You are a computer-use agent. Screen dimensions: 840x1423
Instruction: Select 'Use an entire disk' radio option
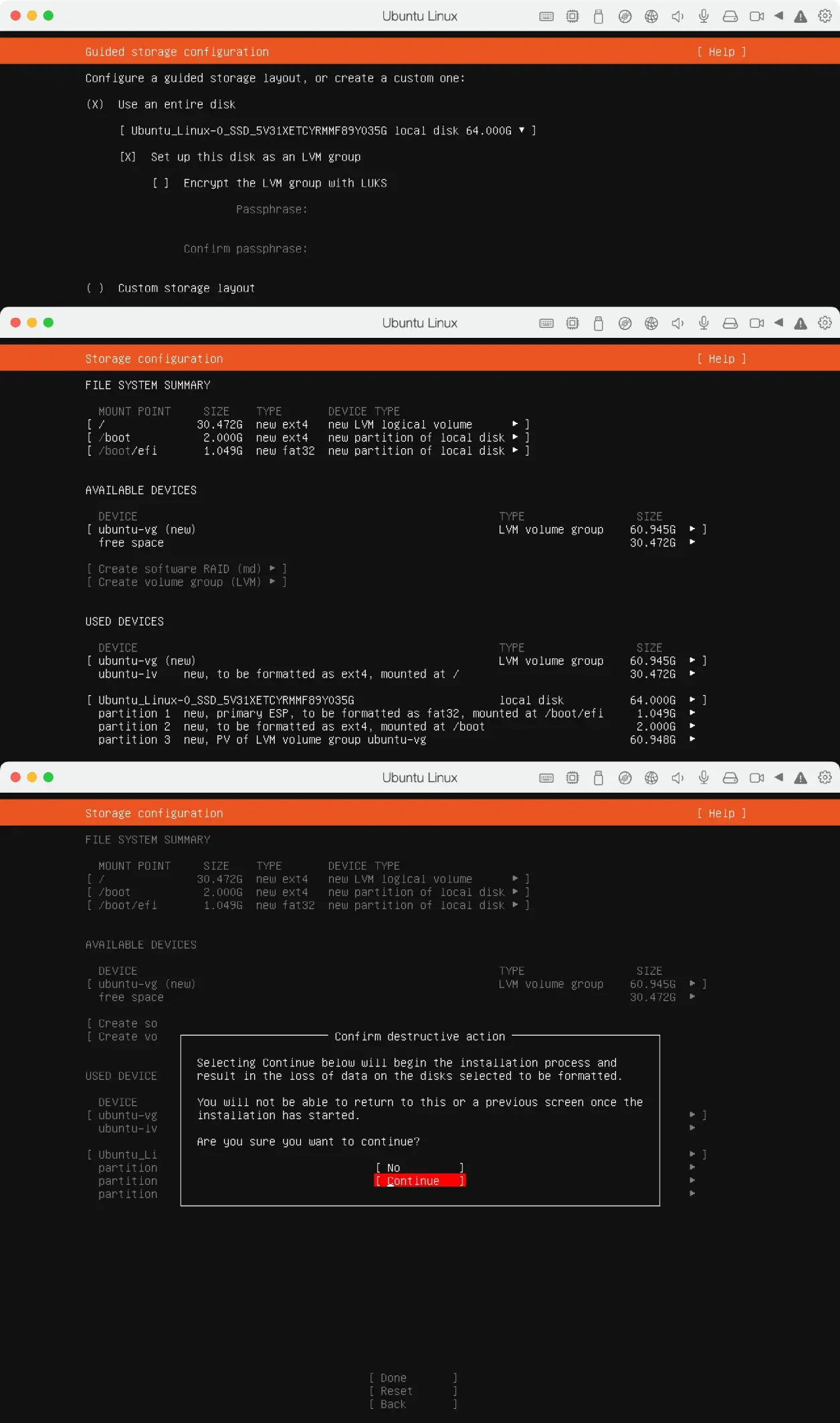click(95, 104)
